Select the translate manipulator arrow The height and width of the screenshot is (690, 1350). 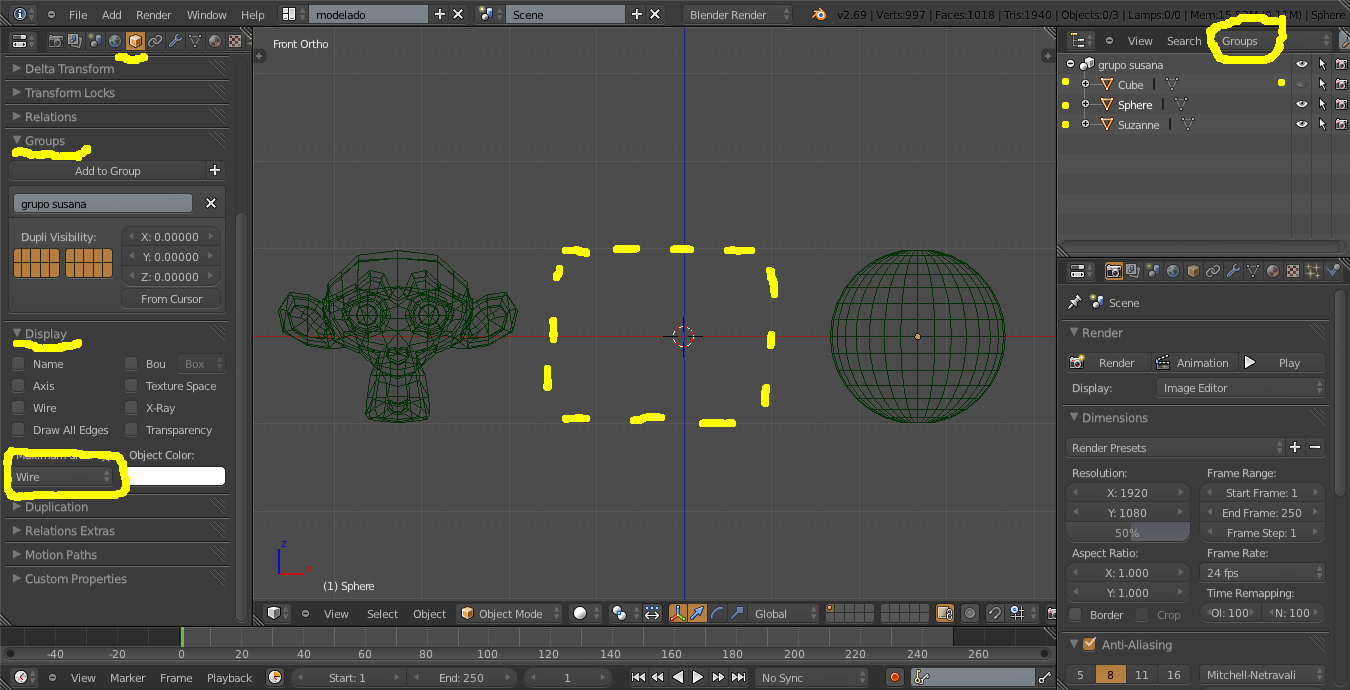point(697,613)
